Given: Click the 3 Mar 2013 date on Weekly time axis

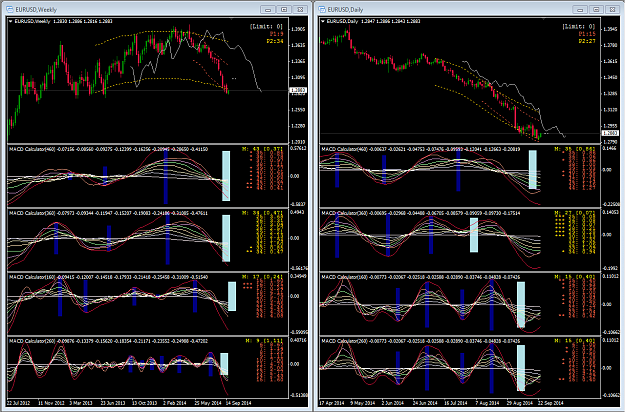Looking at the screenshot, I should (x=81, y=403).
